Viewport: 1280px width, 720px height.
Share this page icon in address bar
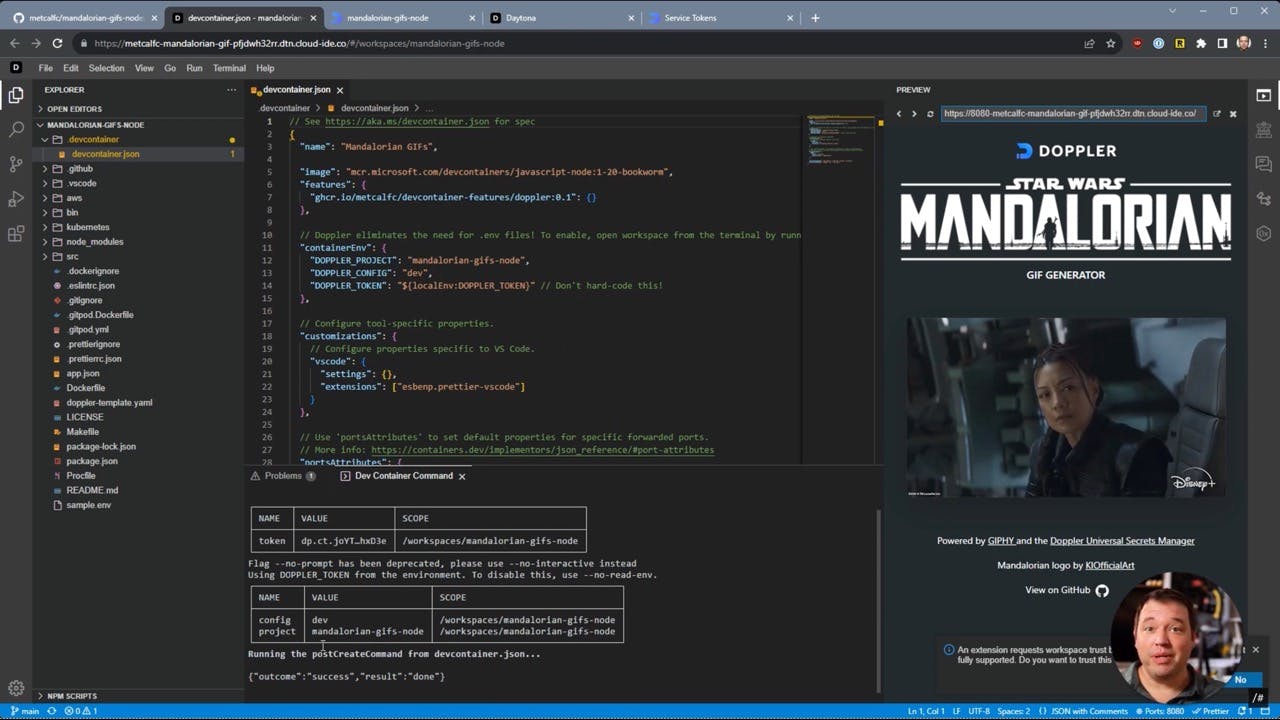[x=1089, y=43]
